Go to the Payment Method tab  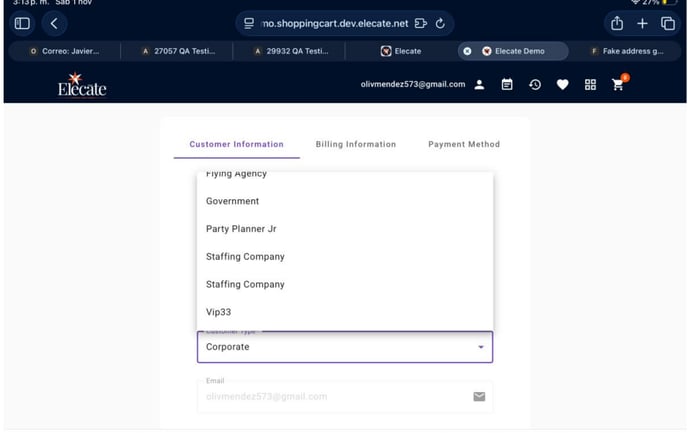(x=464, y=144)
